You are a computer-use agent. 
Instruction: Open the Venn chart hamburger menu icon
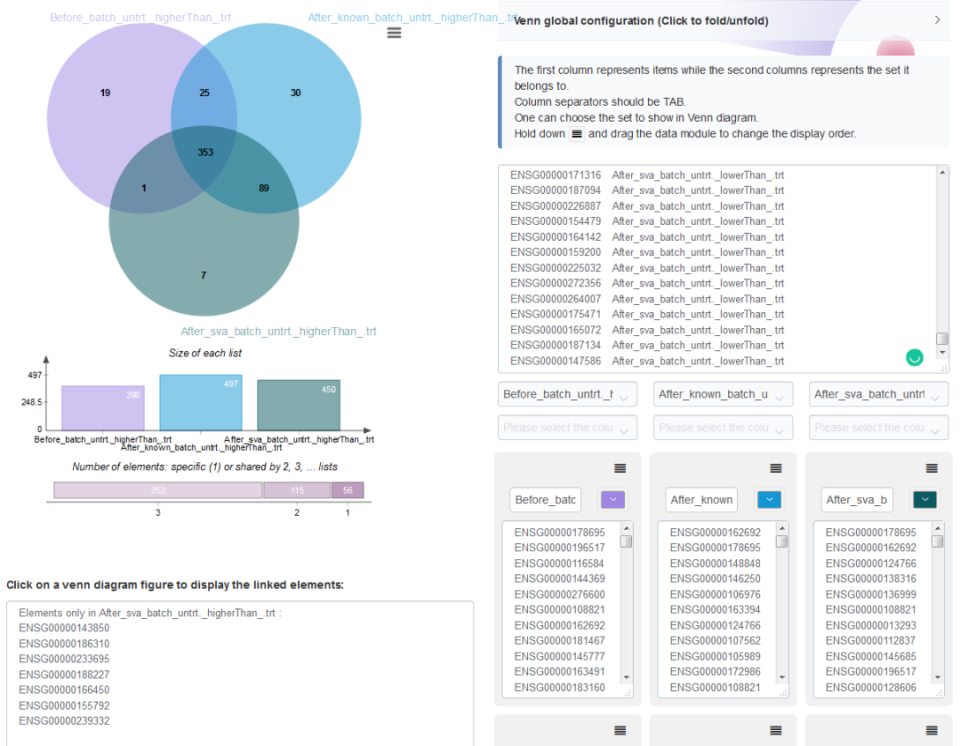coord(394,33)
